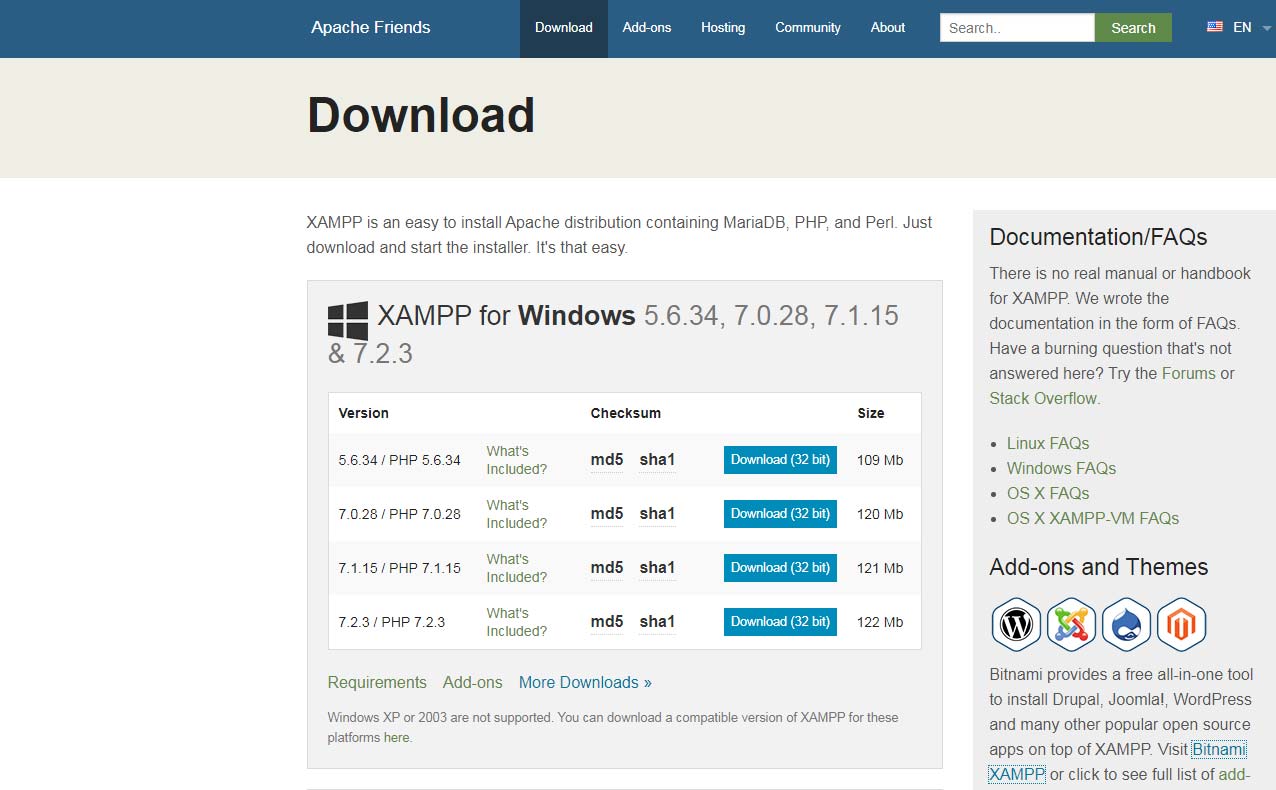The image size is (1276, 790).
Task: Show sha1 checksum for 7.1.15
Action: [x=657, y=568]
